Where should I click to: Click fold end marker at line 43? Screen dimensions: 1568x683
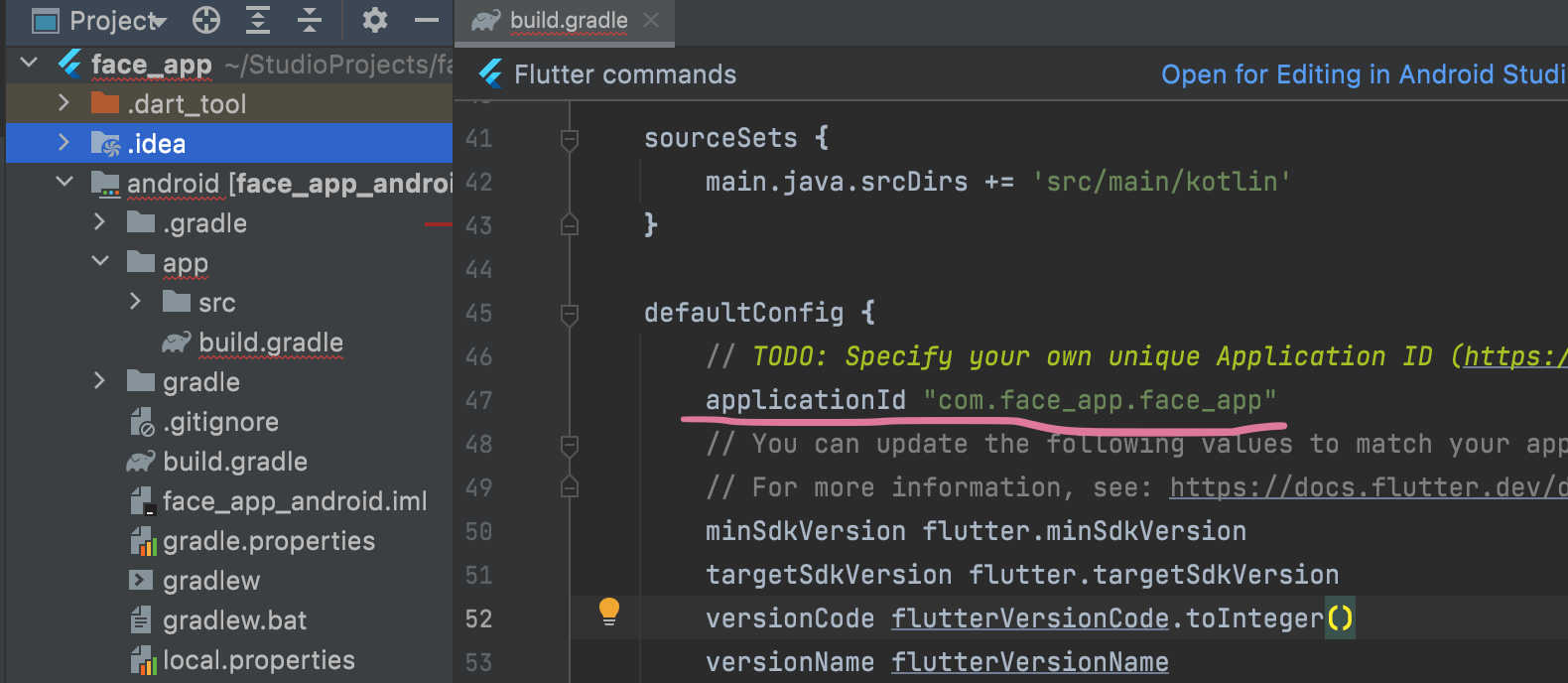570,224
